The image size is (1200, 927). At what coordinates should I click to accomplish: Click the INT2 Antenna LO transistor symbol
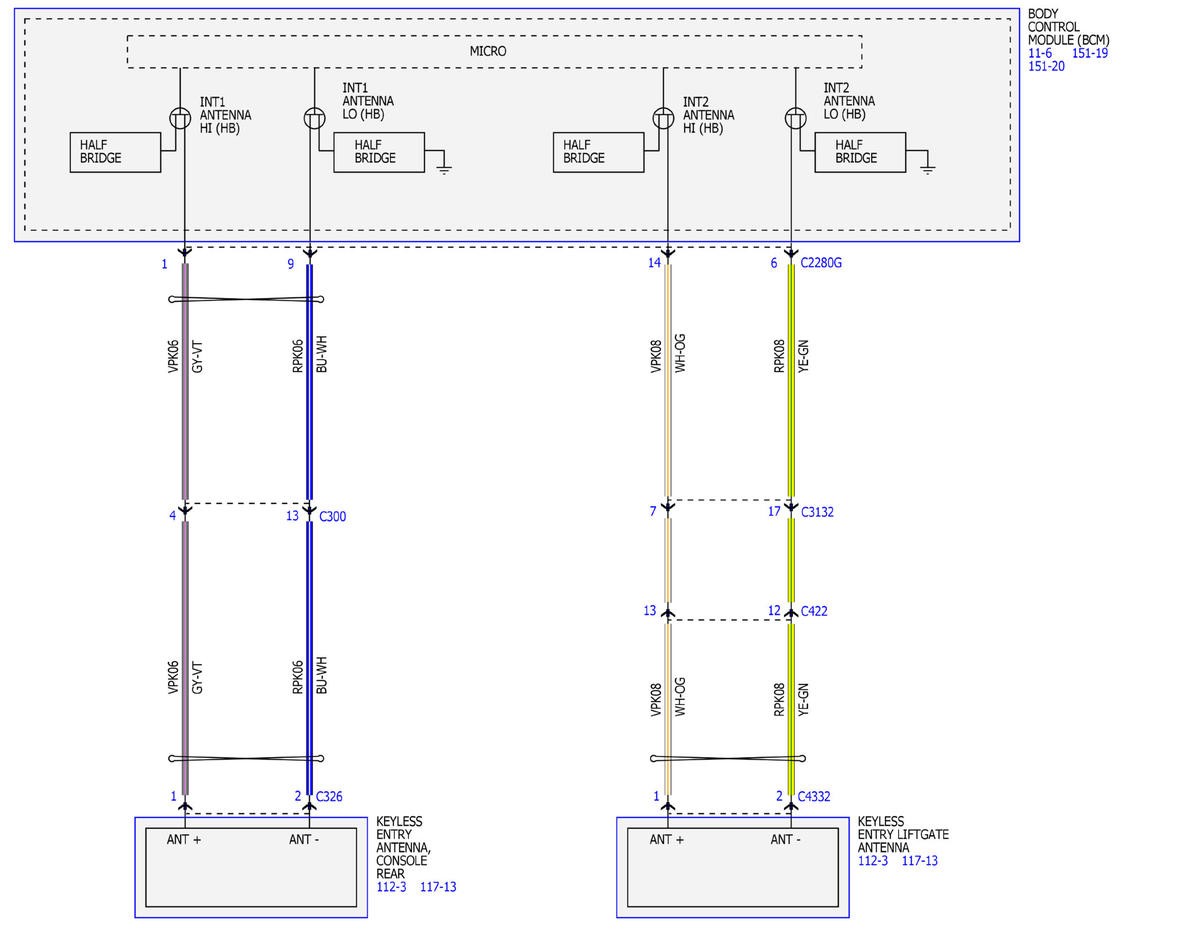[x=796, y=118]
